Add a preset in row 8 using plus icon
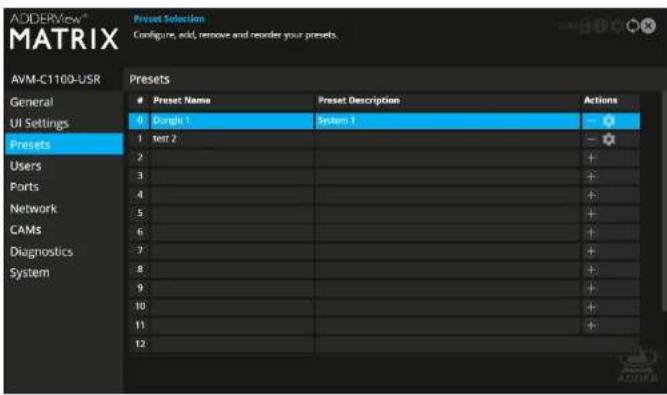The height and width of the screenshot is (395, 667). point(591,270)
